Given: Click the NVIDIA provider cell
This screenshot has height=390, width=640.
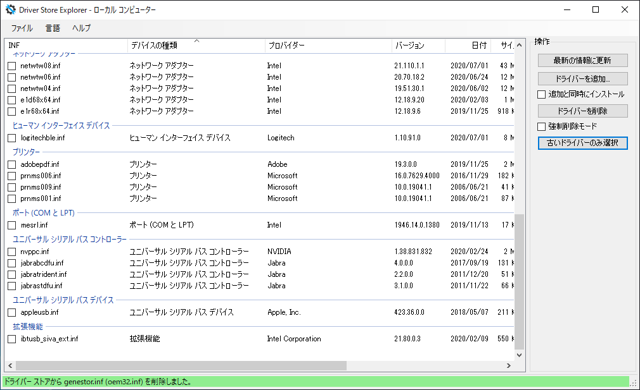Looking at the screenshot, I should [x=279, y=252].
